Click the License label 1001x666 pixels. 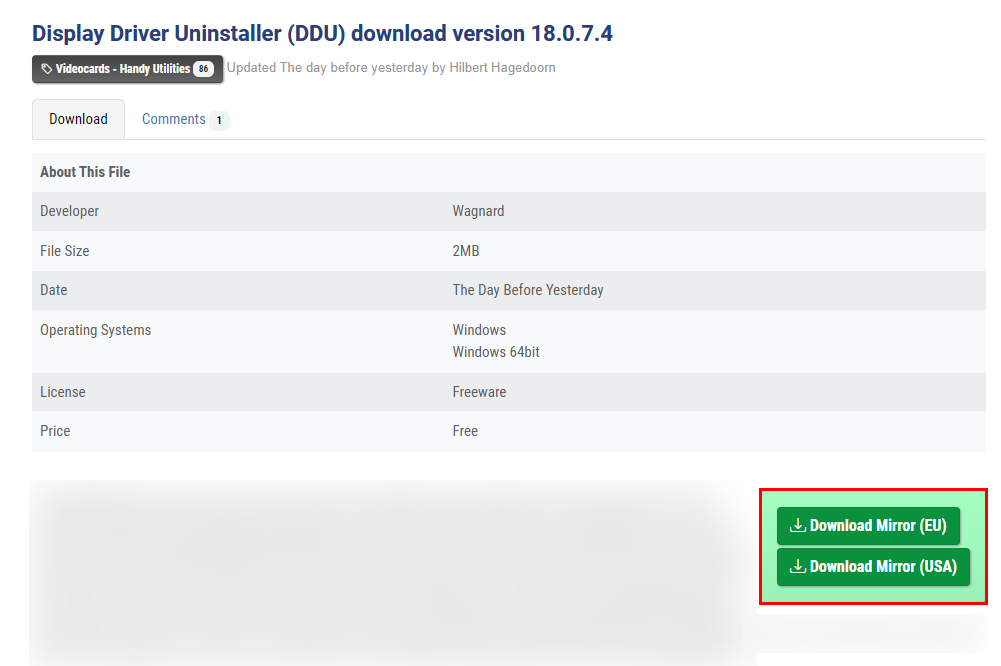tap(63, 392)
